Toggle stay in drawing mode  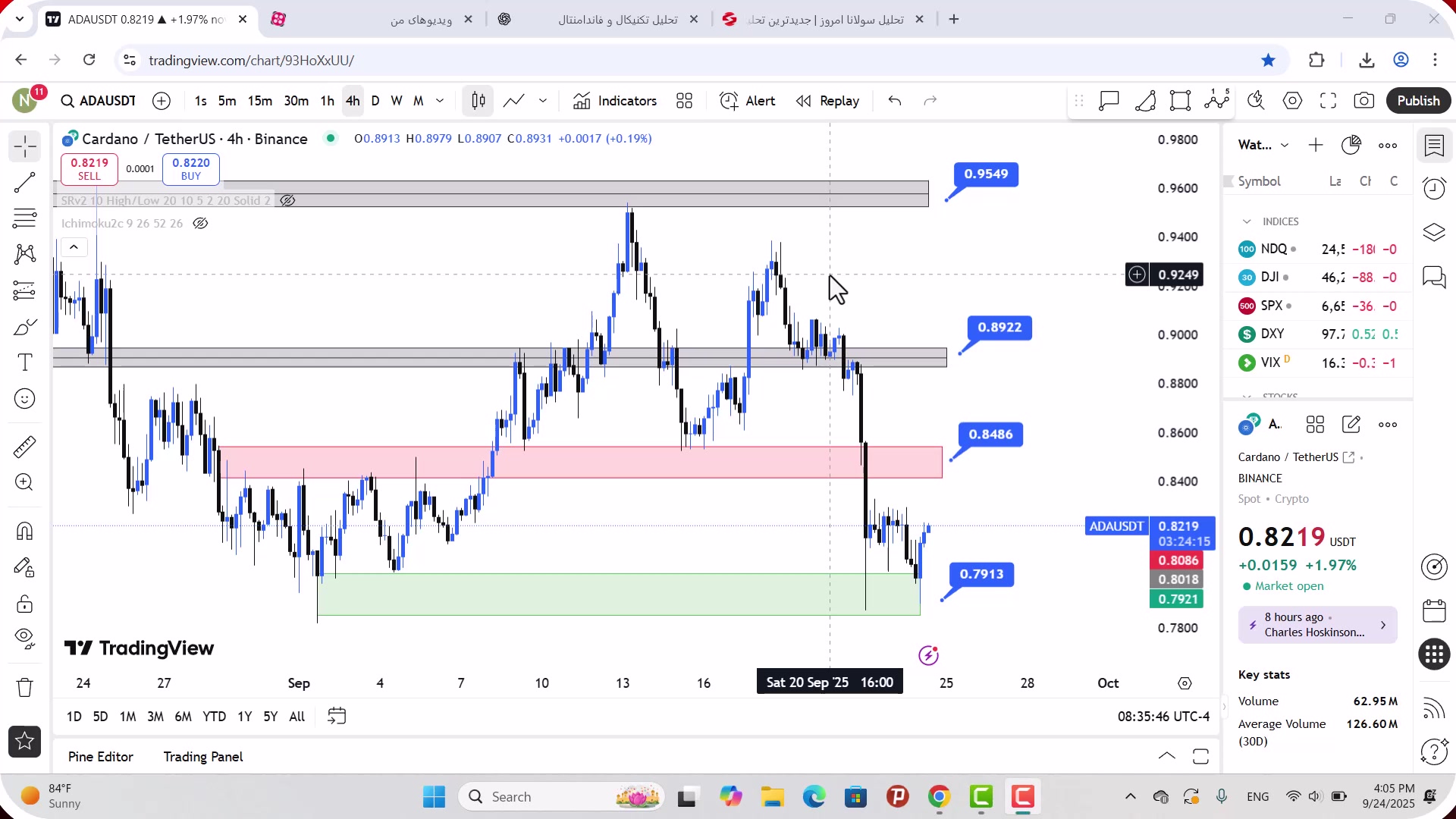tap(24, 567)
